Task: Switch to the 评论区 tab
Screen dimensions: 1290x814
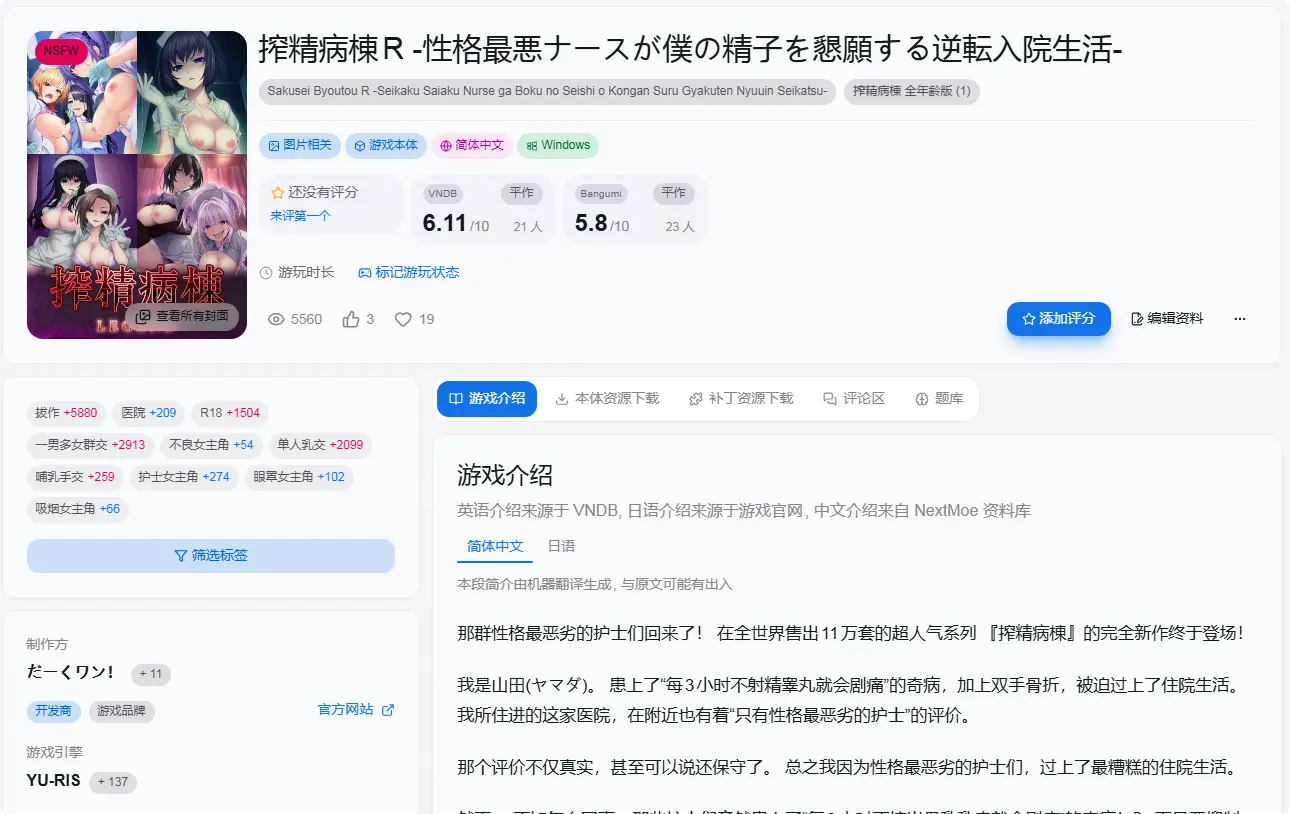Action: tap(854, 398)
